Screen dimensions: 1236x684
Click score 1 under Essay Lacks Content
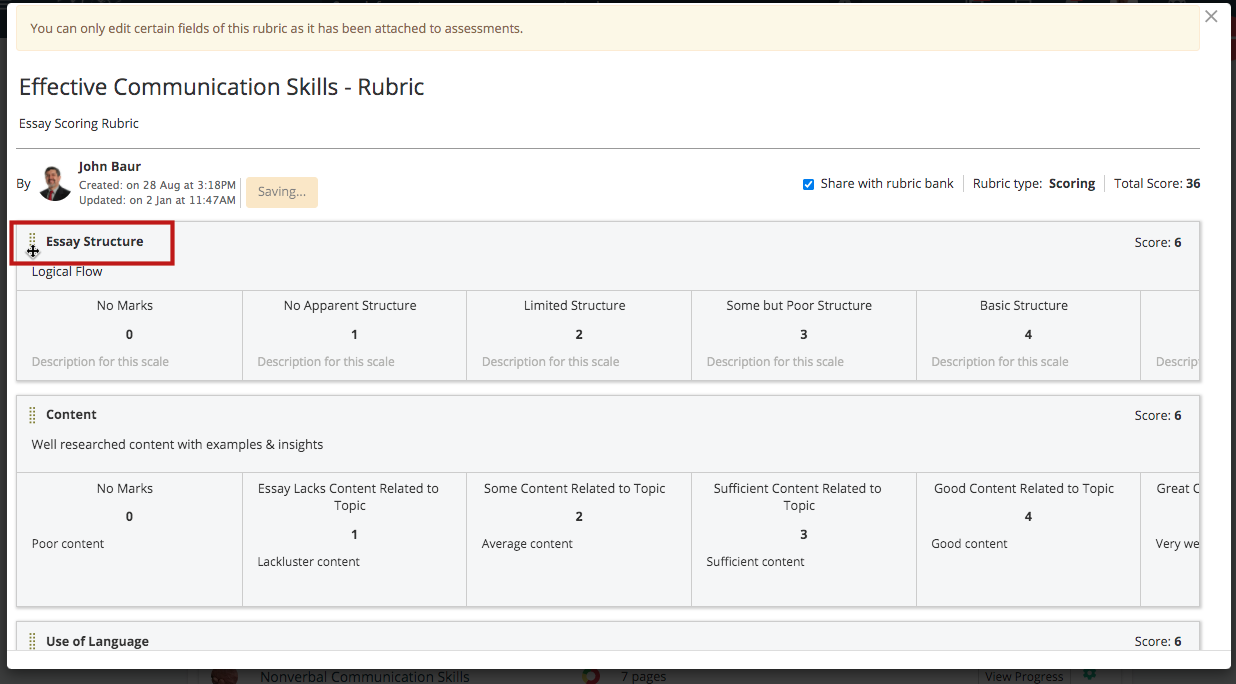(354, 535)
